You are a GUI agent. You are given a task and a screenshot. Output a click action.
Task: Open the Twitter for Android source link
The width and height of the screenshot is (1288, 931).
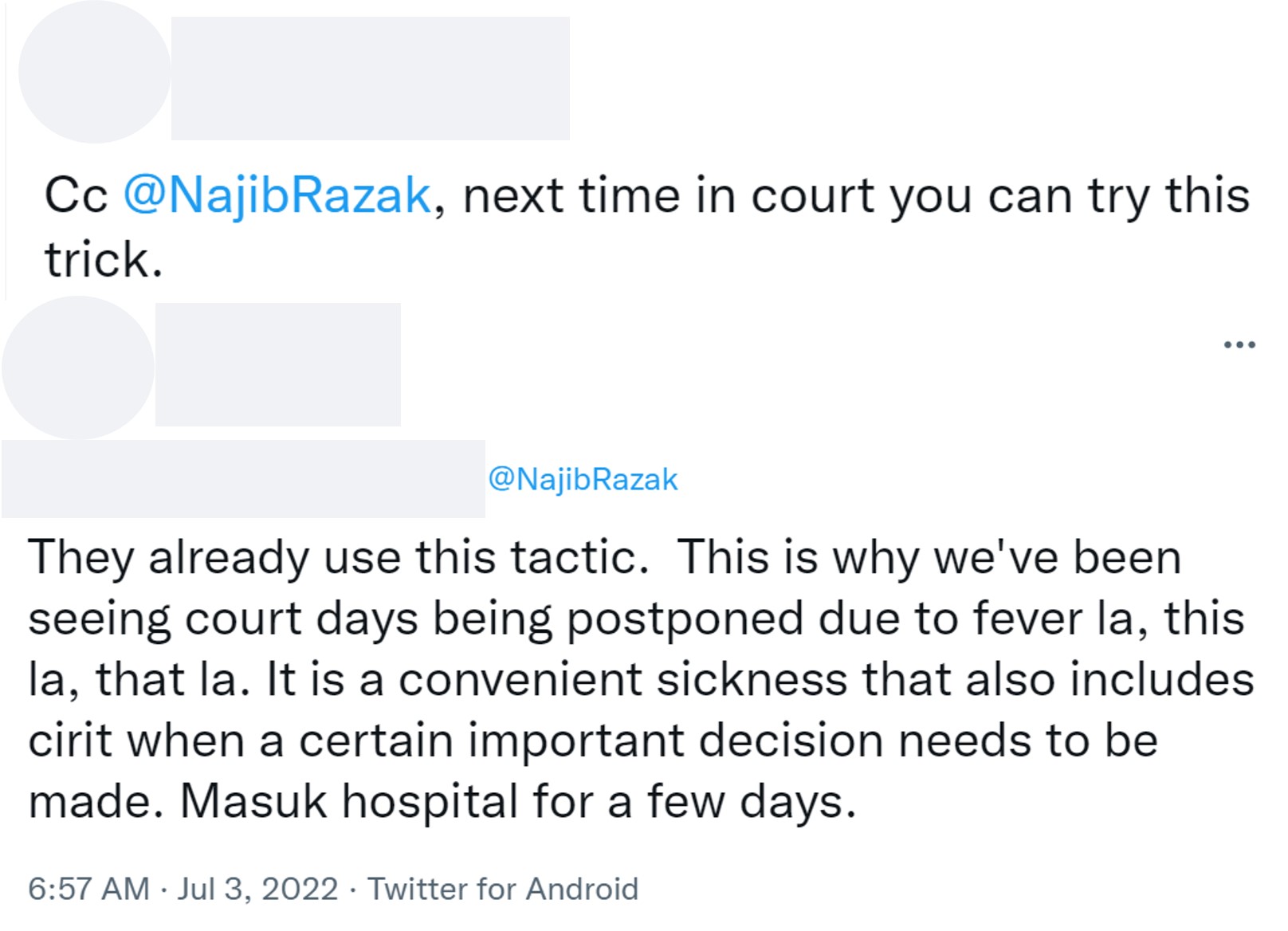click(x=503, y=889)
